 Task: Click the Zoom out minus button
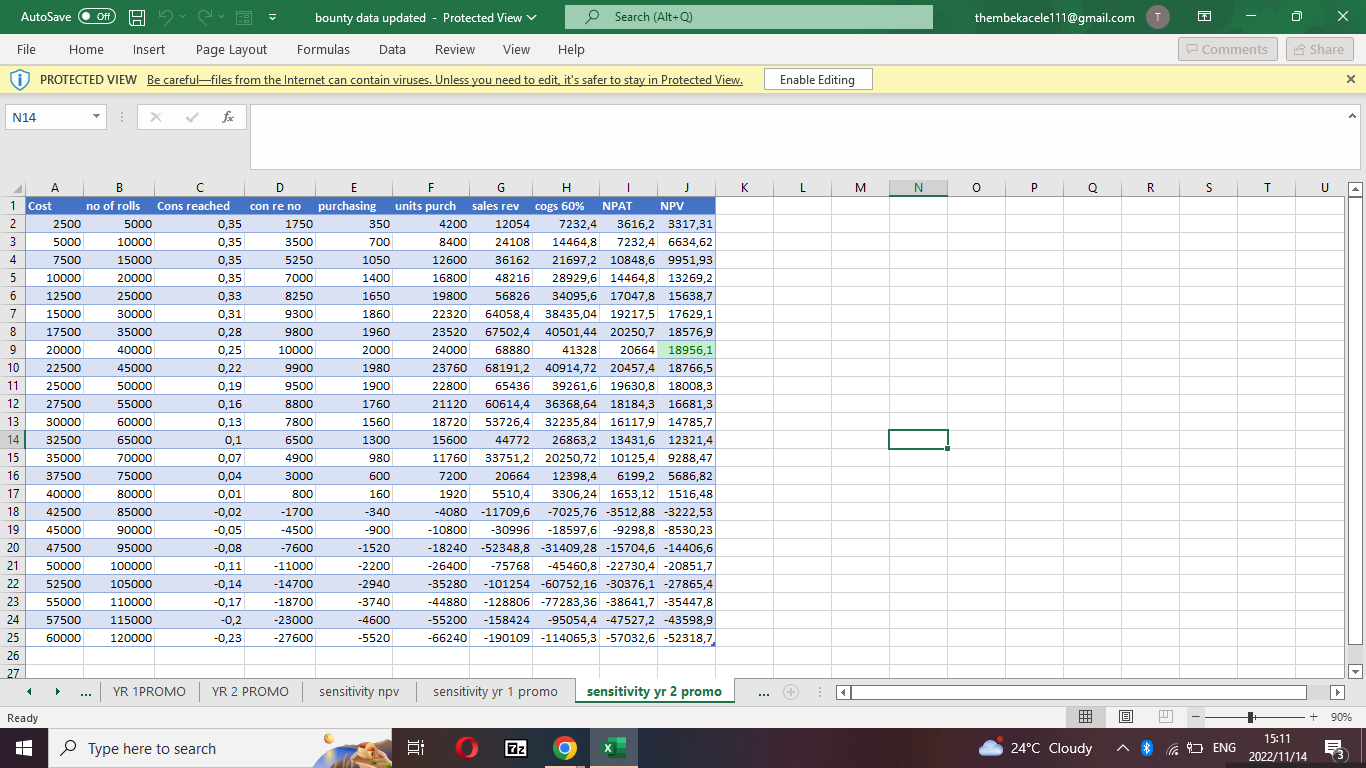[1197, 718]
